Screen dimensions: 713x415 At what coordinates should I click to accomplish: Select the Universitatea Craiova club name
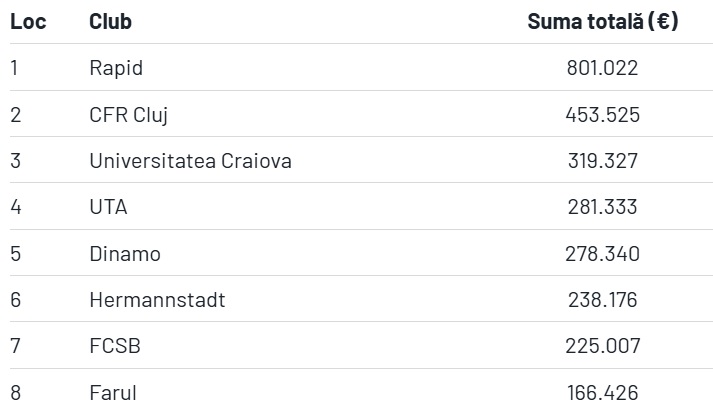coord(191,161)
